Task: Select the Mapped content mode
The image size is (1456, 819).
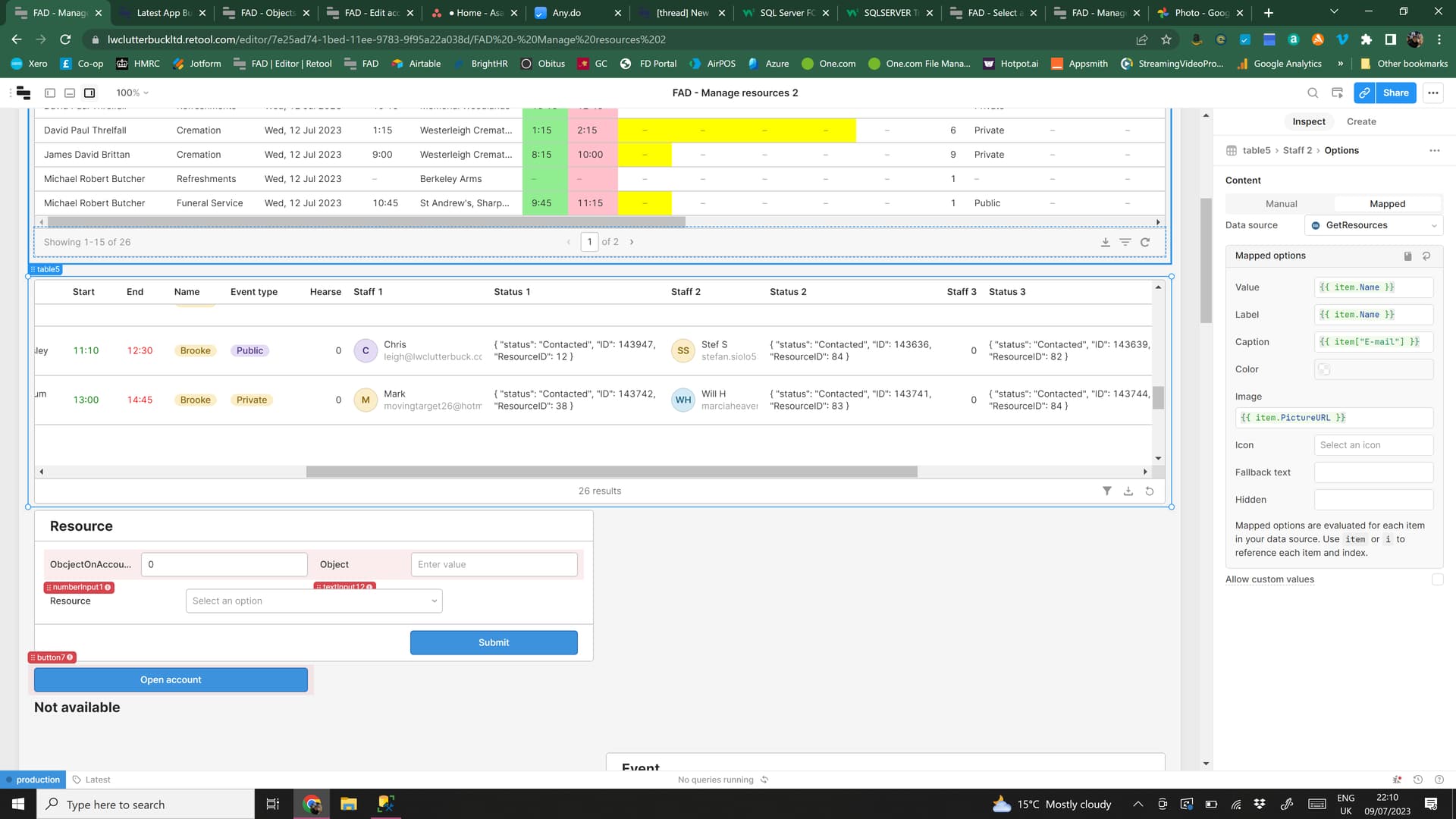Action: 1387,204
